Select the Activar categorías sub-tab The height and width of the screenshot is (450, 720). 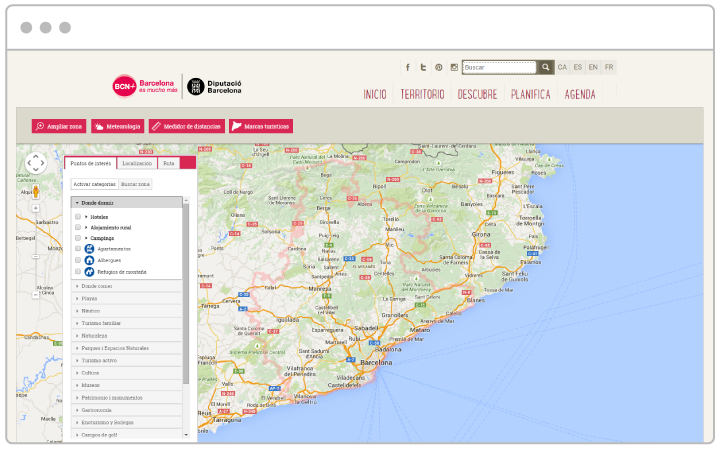95,184
